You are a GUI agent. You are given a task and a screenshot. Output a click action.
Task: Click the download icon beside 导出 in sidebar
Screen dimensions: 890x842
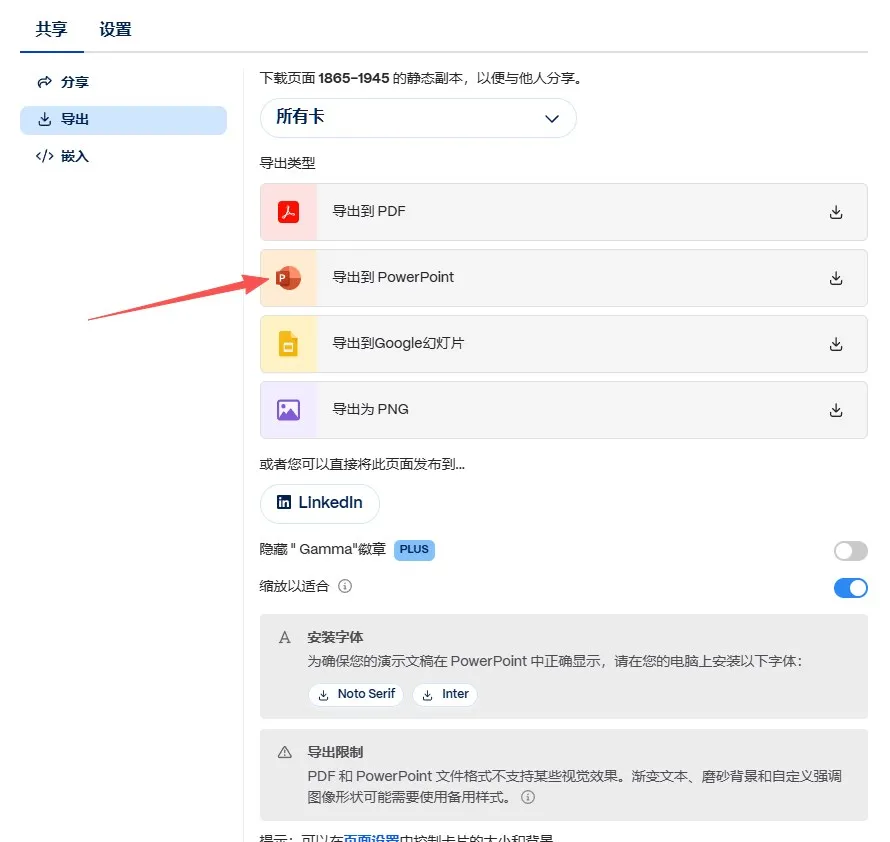(x=44, y=119)
